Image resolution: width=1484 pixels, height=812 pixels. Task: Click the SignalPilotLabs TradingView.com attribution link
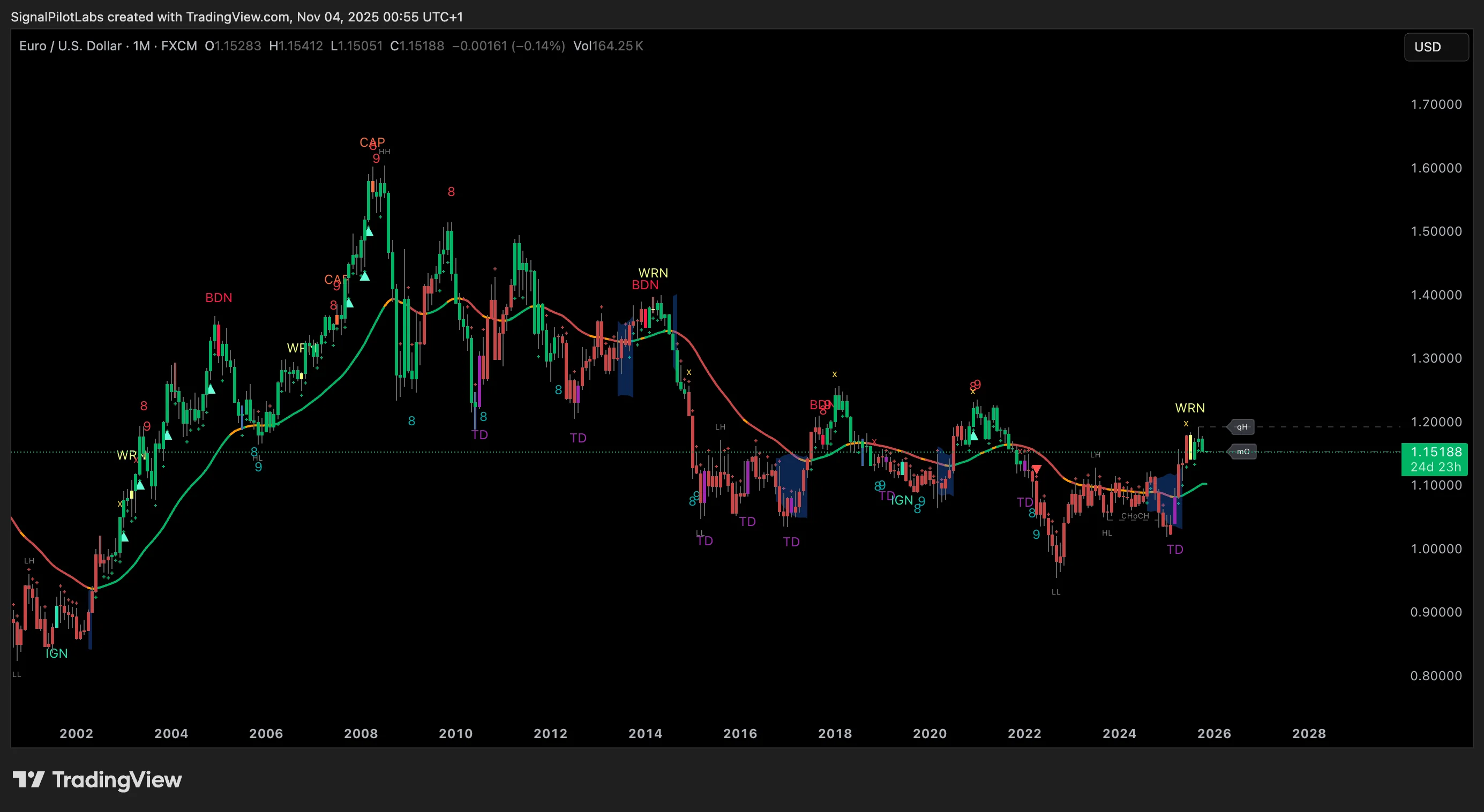tap(236, 17)
